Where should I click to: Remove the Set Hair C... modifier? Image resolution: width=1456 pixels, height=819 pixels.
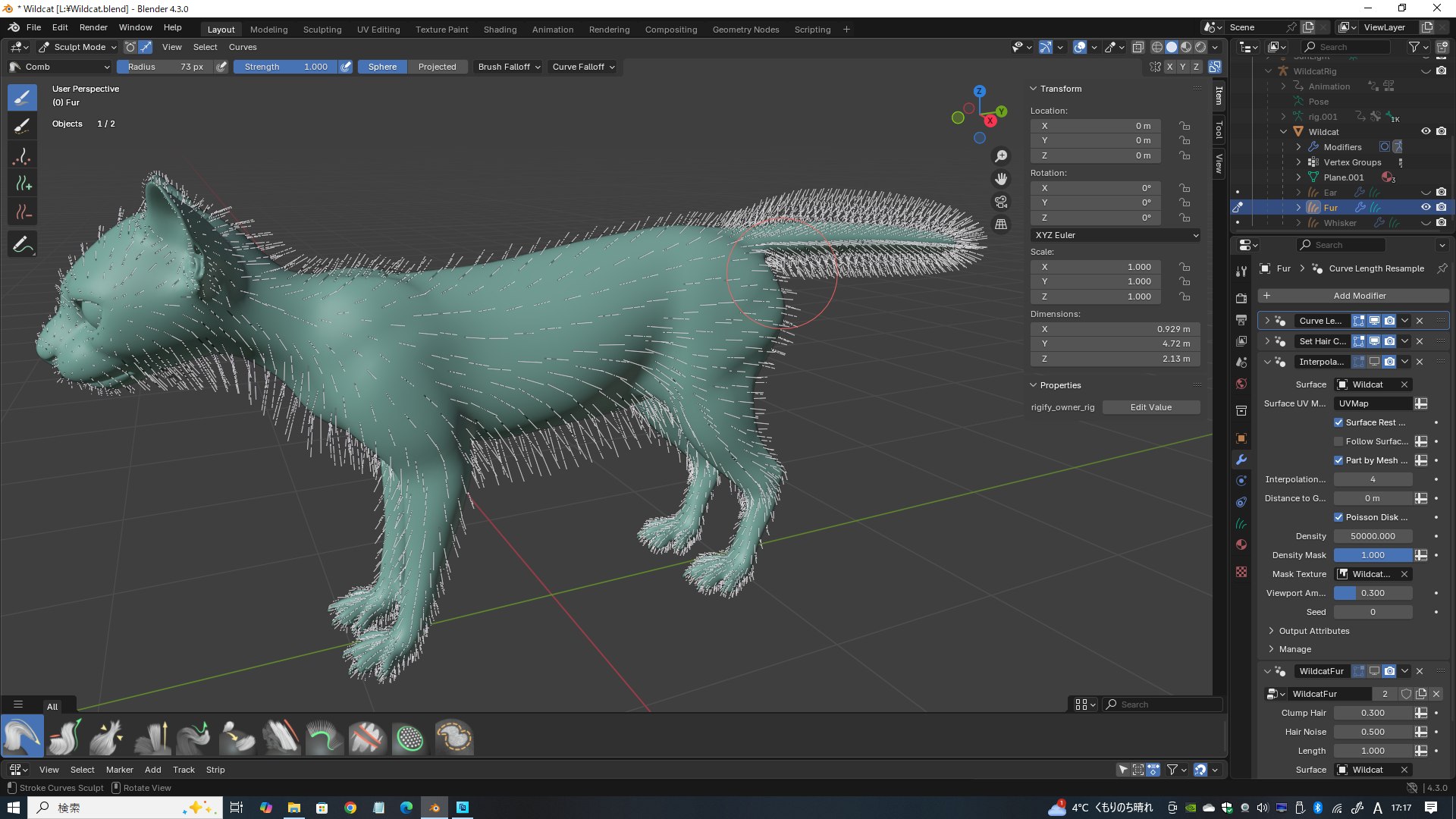(1420, 341)
